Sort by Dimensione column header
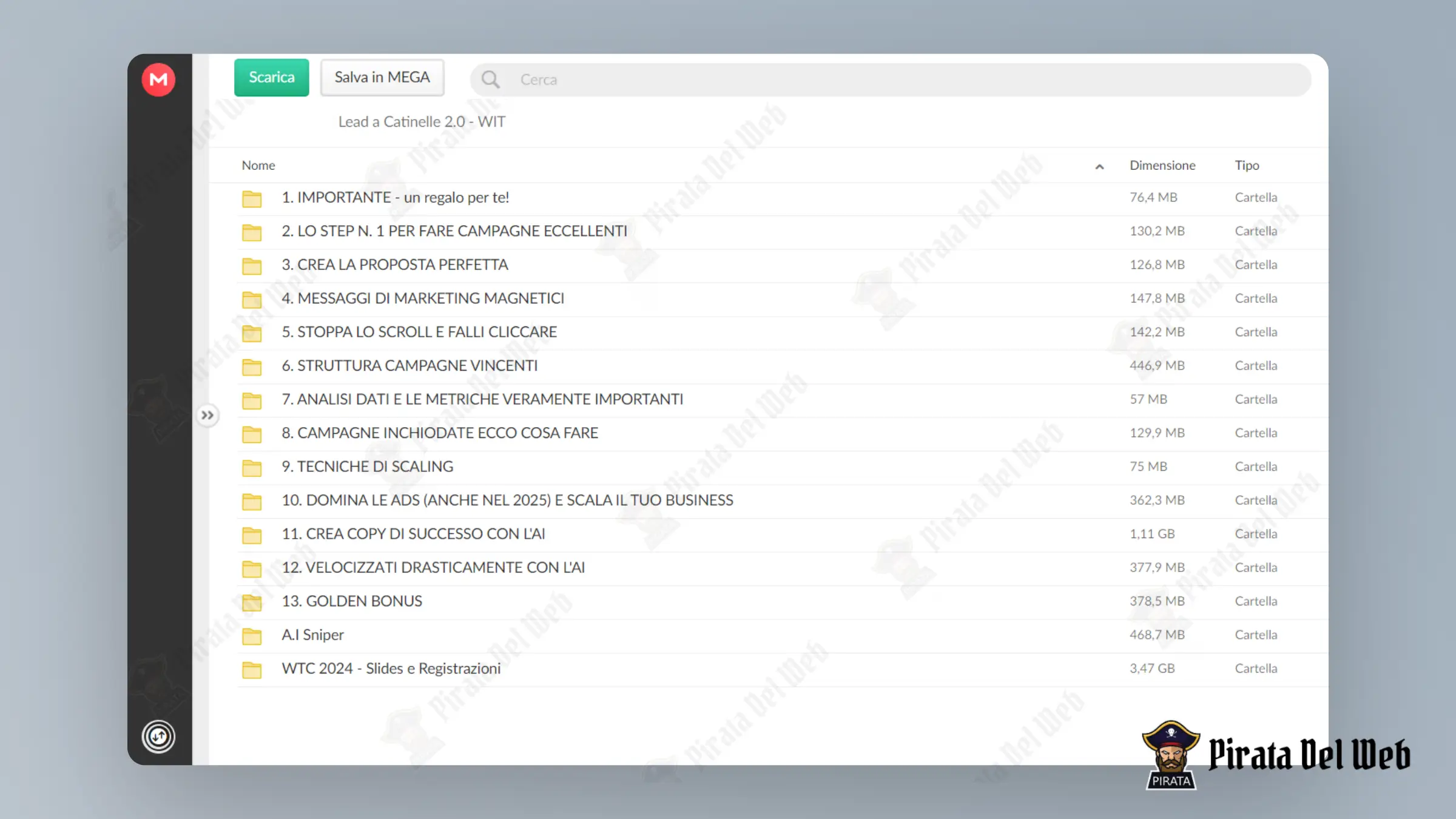The height and width of the screenshot is (819, 1456). coord(1162,165)
